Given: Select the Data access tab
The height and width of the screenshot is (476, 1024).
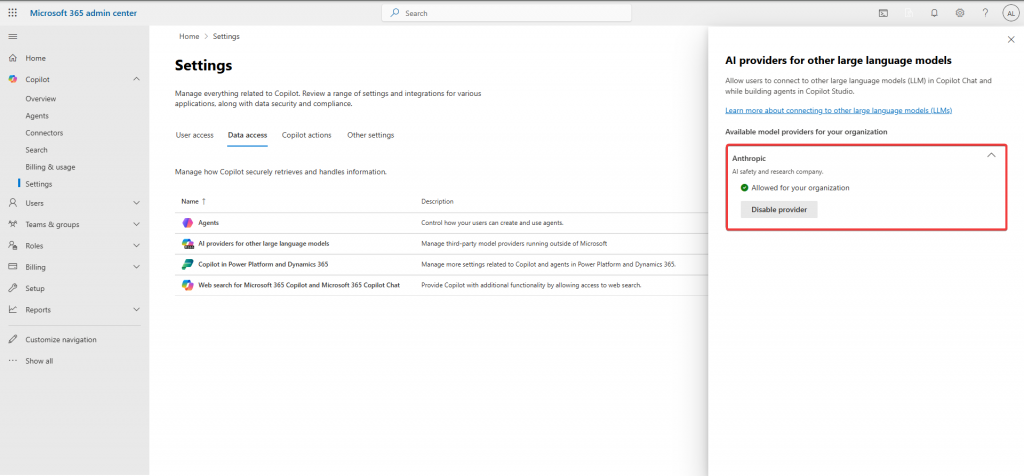Looking at the screenshot, I should [248, 135].
